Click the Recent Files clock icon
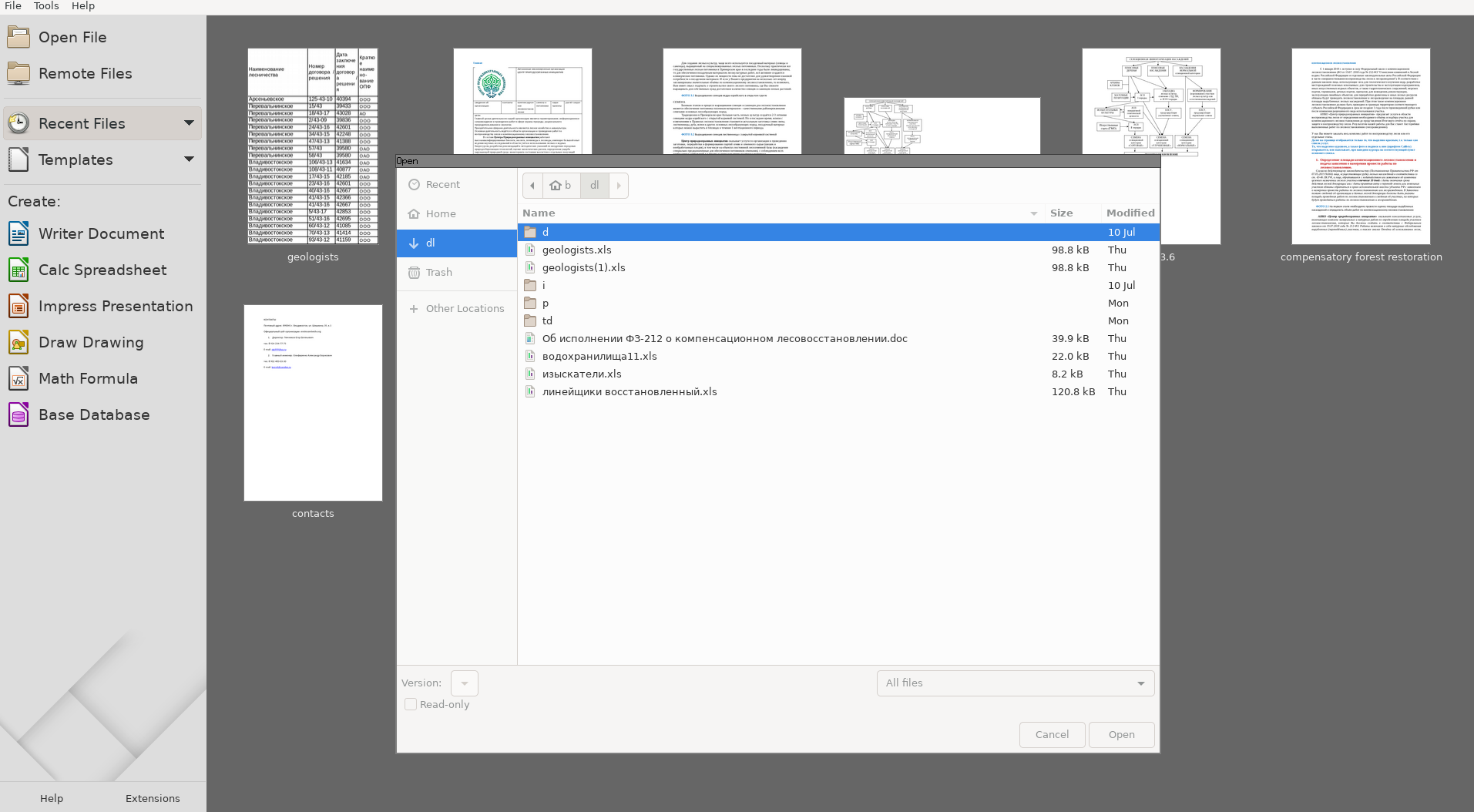This screenshot has height=812, width=1474. [18, 123]
